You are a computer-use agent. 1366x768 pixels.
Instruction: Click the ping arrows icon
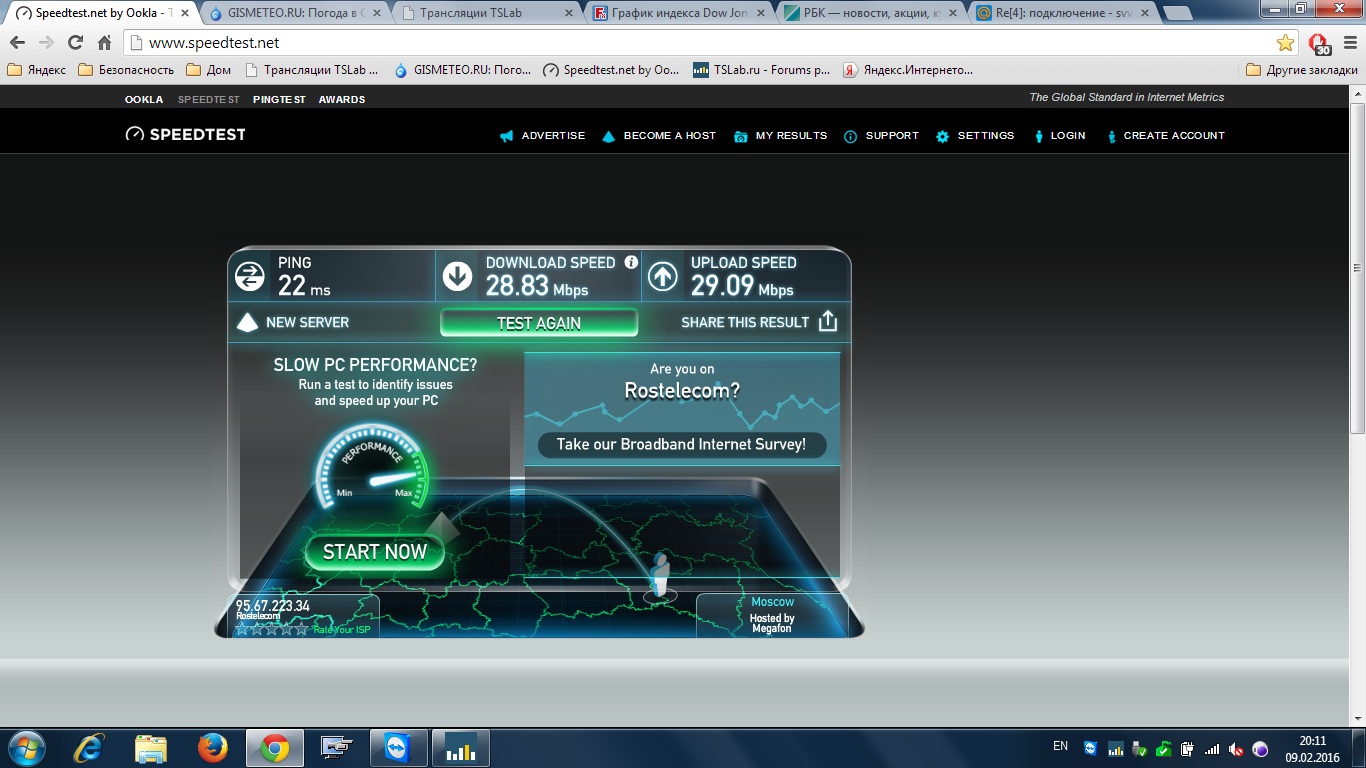tap(250, 276)
